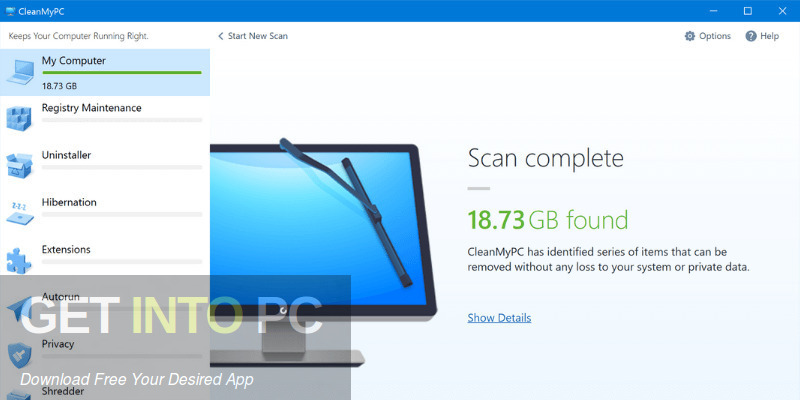The image size is (800, 400).
Task: Click the CleanMyPC title bar app icon
Action: 10,11
